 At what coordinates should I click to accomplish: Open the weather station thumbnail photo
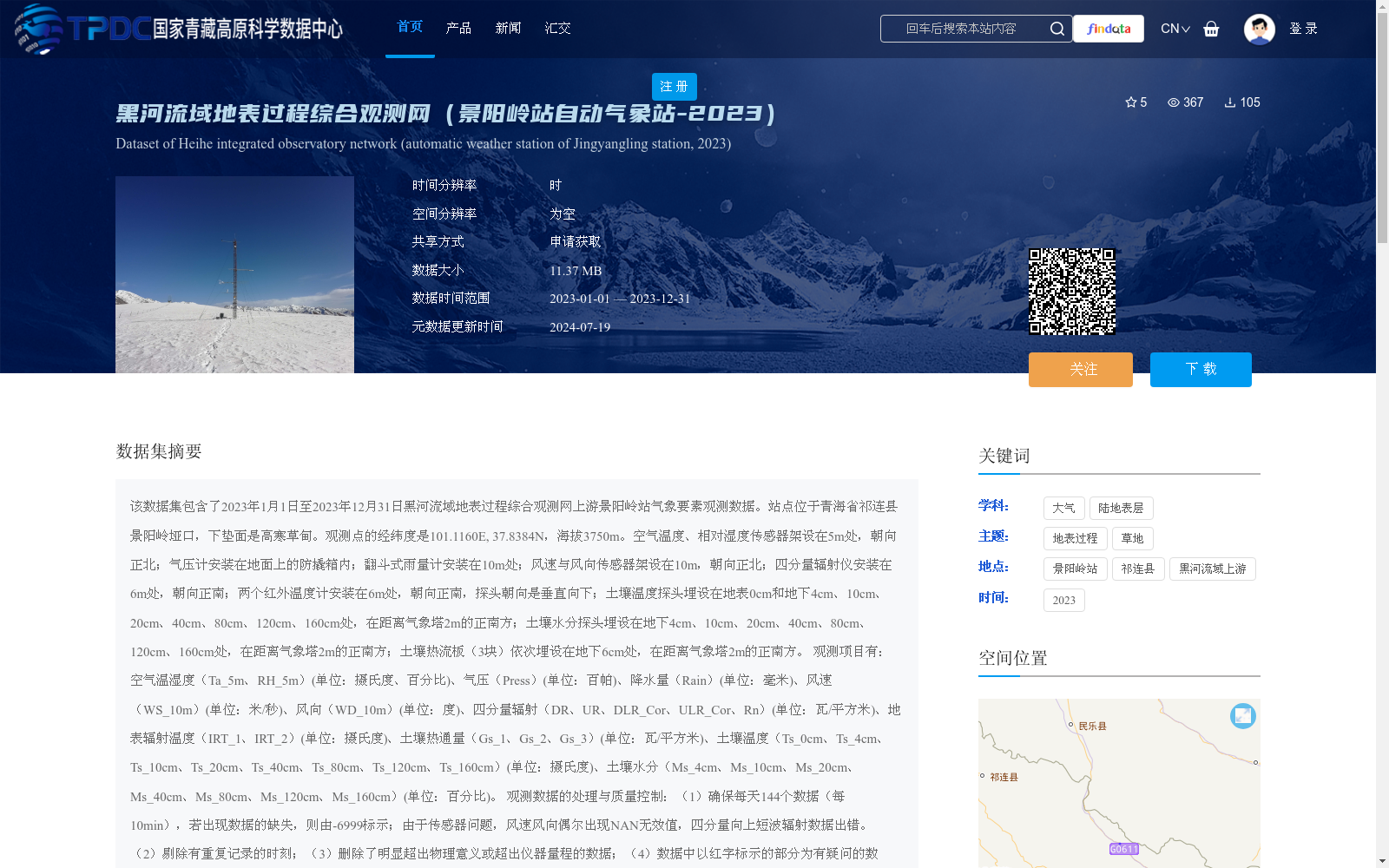pyautogui.click(x=234, y=275)
